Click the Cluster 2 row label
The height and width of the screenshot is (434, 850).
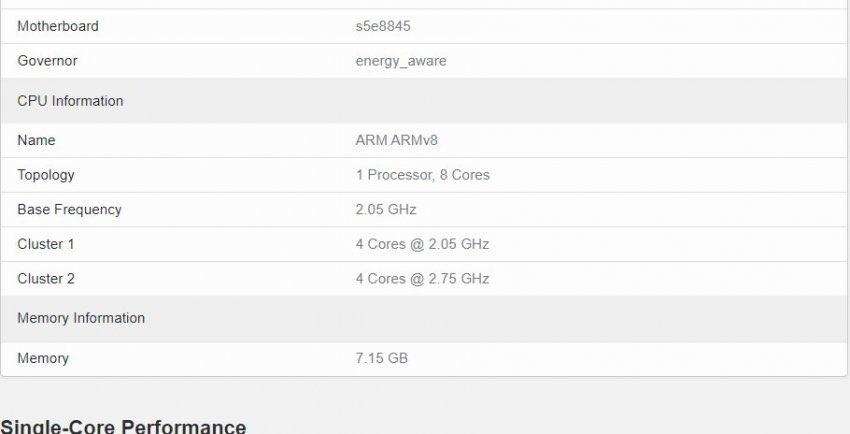coord(46,279)
